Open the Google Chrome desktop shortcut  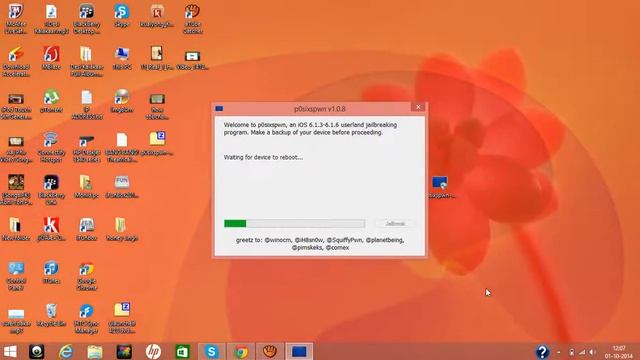pyautogui.click(x=87, y=276)
